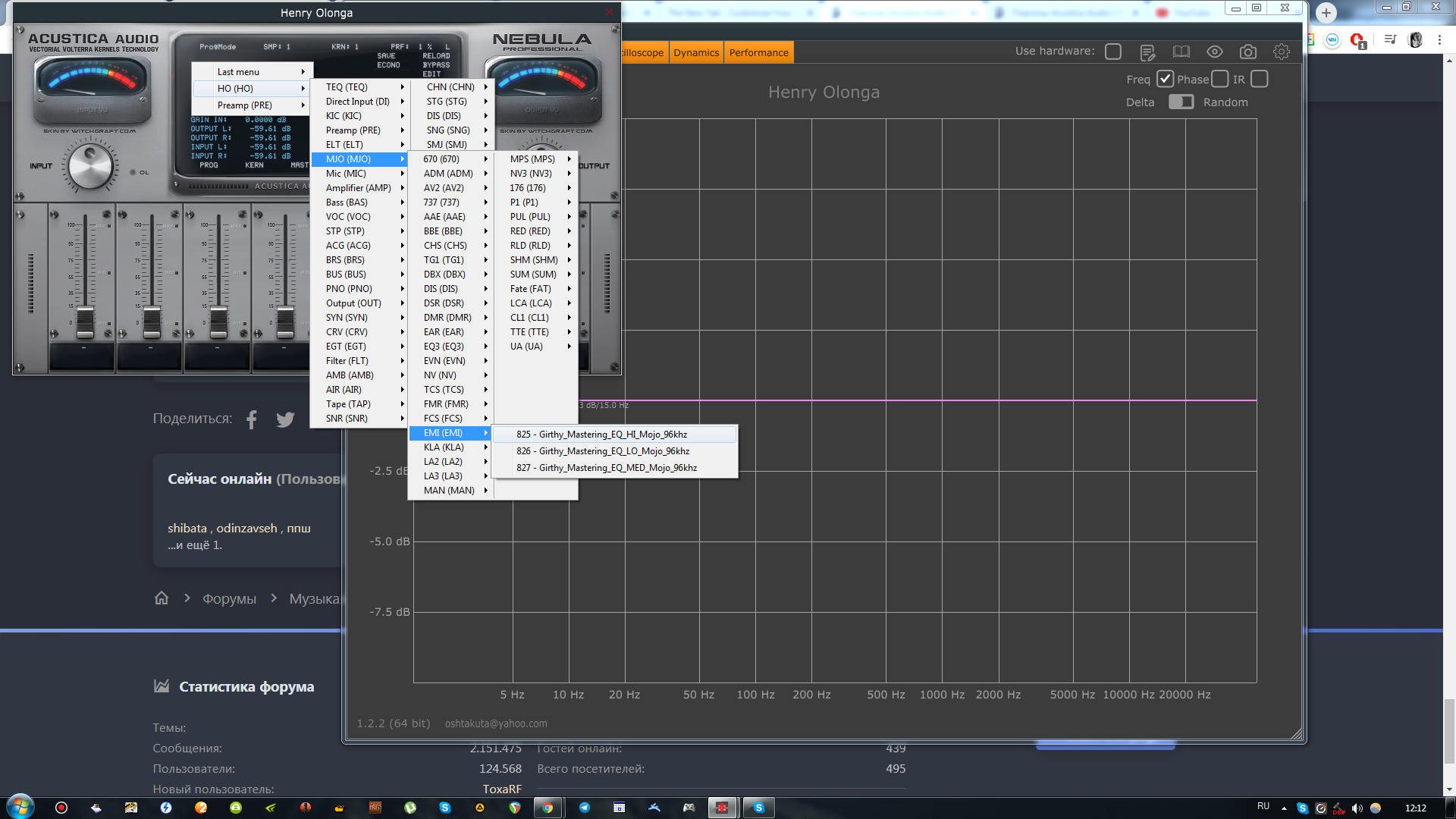Image resolution: width=1456 pixels, height=819 pixels.
Task: Expand the TEQ (TEQ) submenu
Action: pos(359,87)
